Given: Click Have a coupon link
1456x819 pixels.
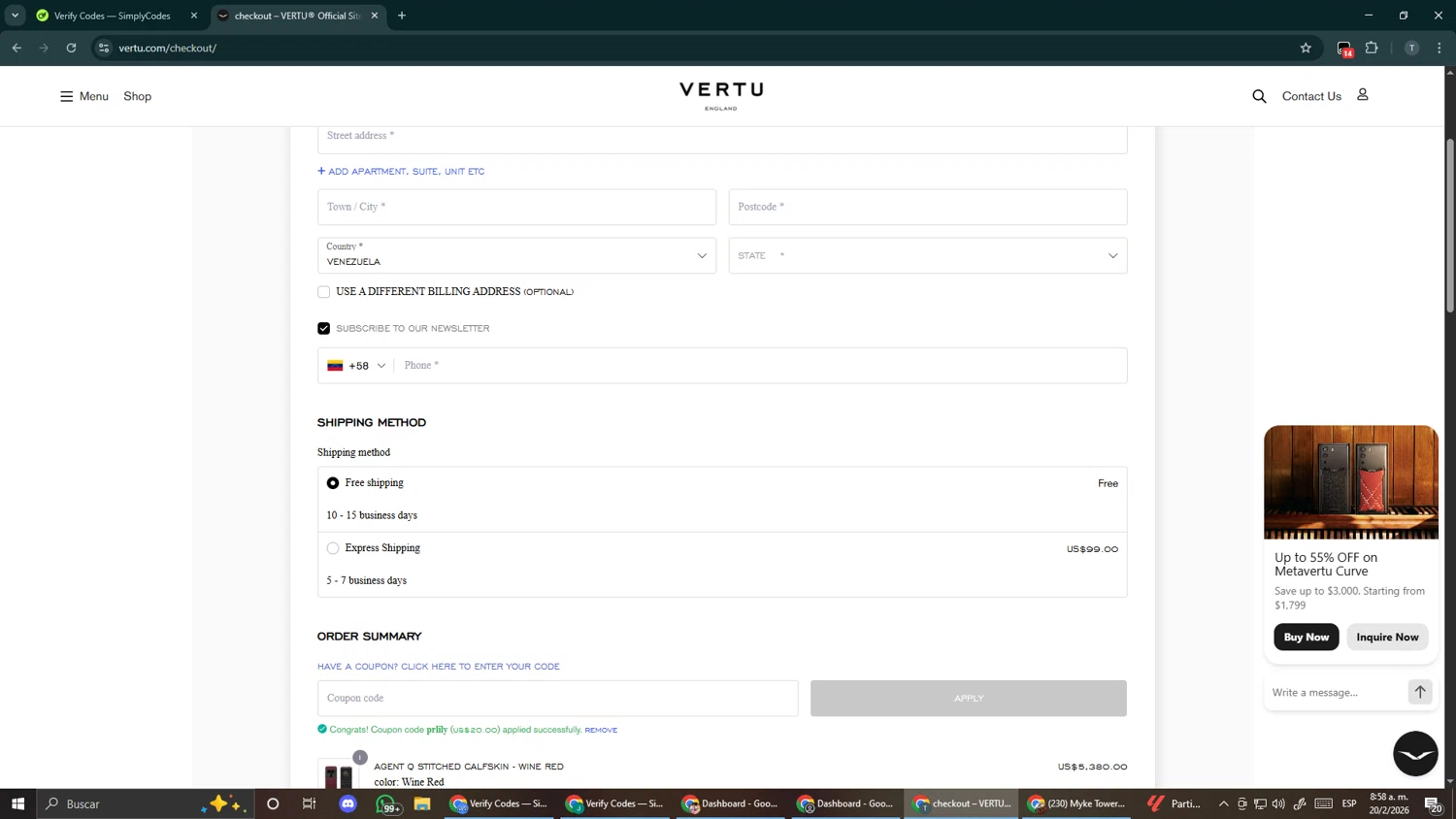Looking at the screenshot, I should 439,667.
